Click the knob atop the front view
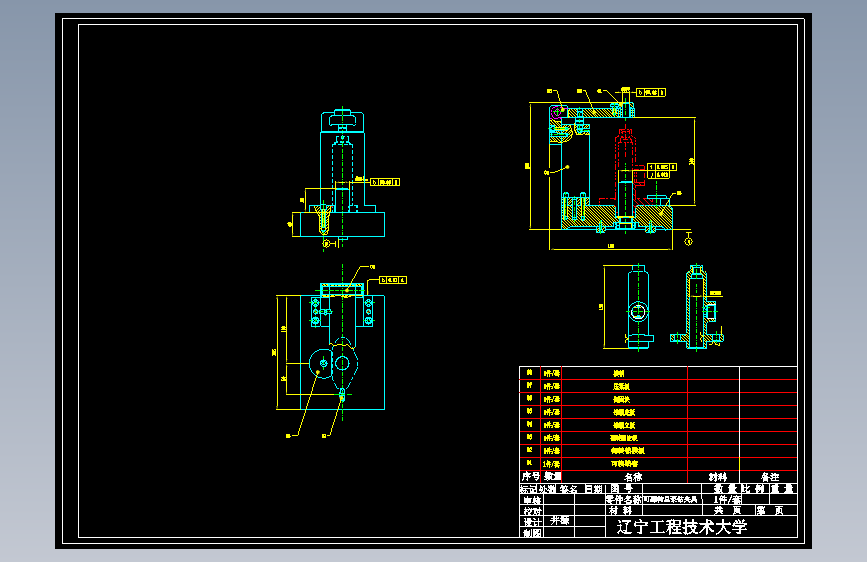 click(x=342, y=119)
